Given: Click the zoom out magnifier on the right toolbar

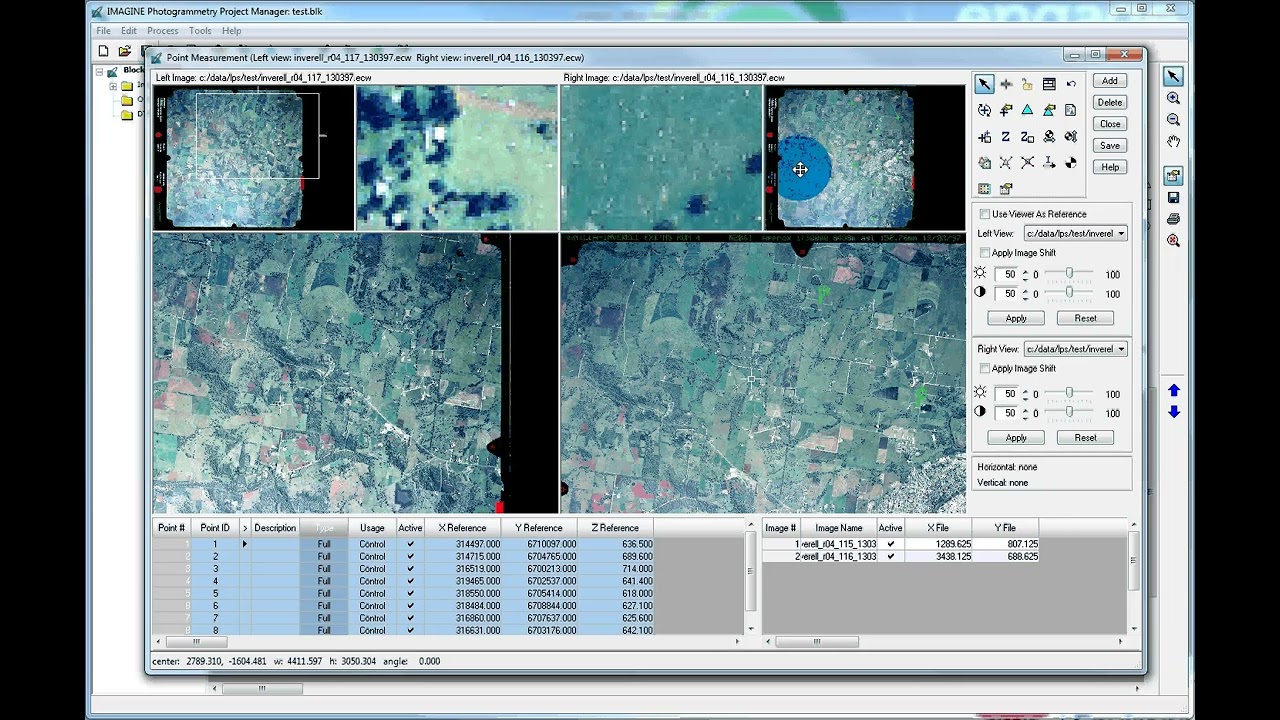Looking at the screenshot, I should pos(1173,120).
